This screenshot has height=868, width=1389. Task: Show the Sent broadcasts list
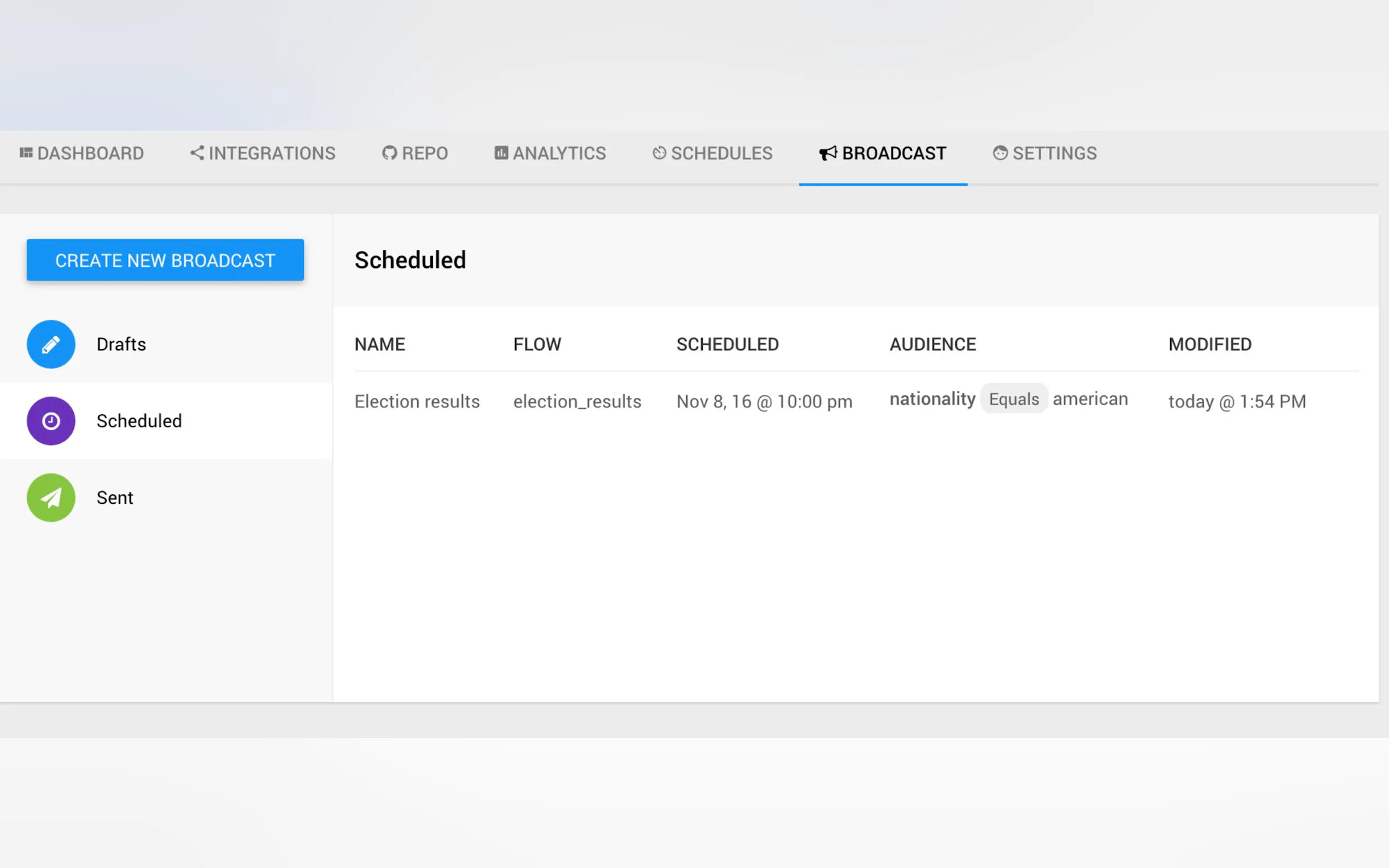115,498
